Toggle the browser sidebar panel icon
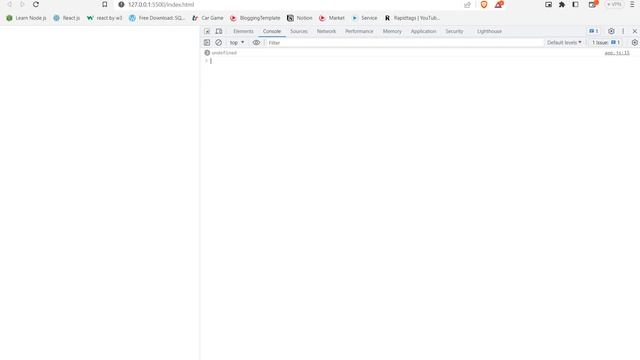Screen dimensions: 640x360 click(x=575, y=4)
